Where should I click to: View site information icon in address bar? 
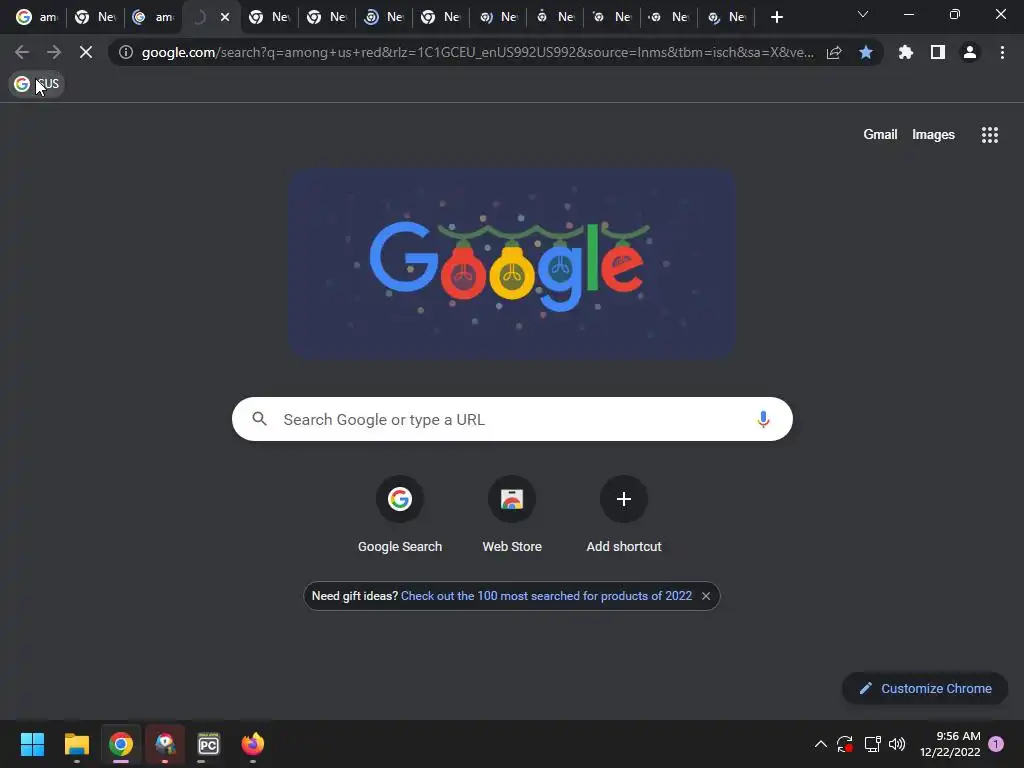(x=126, y=52)
